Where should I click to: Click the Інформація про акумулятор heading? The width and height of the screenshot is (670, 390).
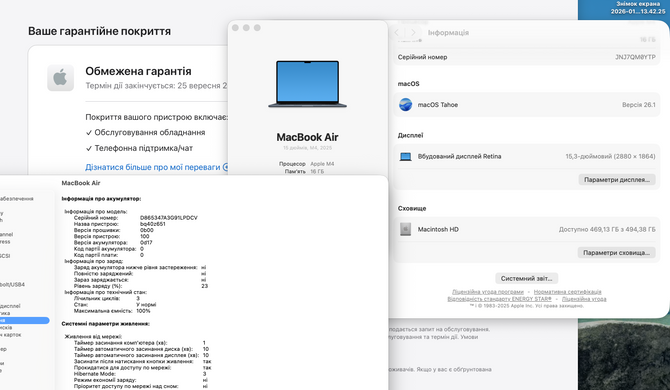click(x=101, y=199)
